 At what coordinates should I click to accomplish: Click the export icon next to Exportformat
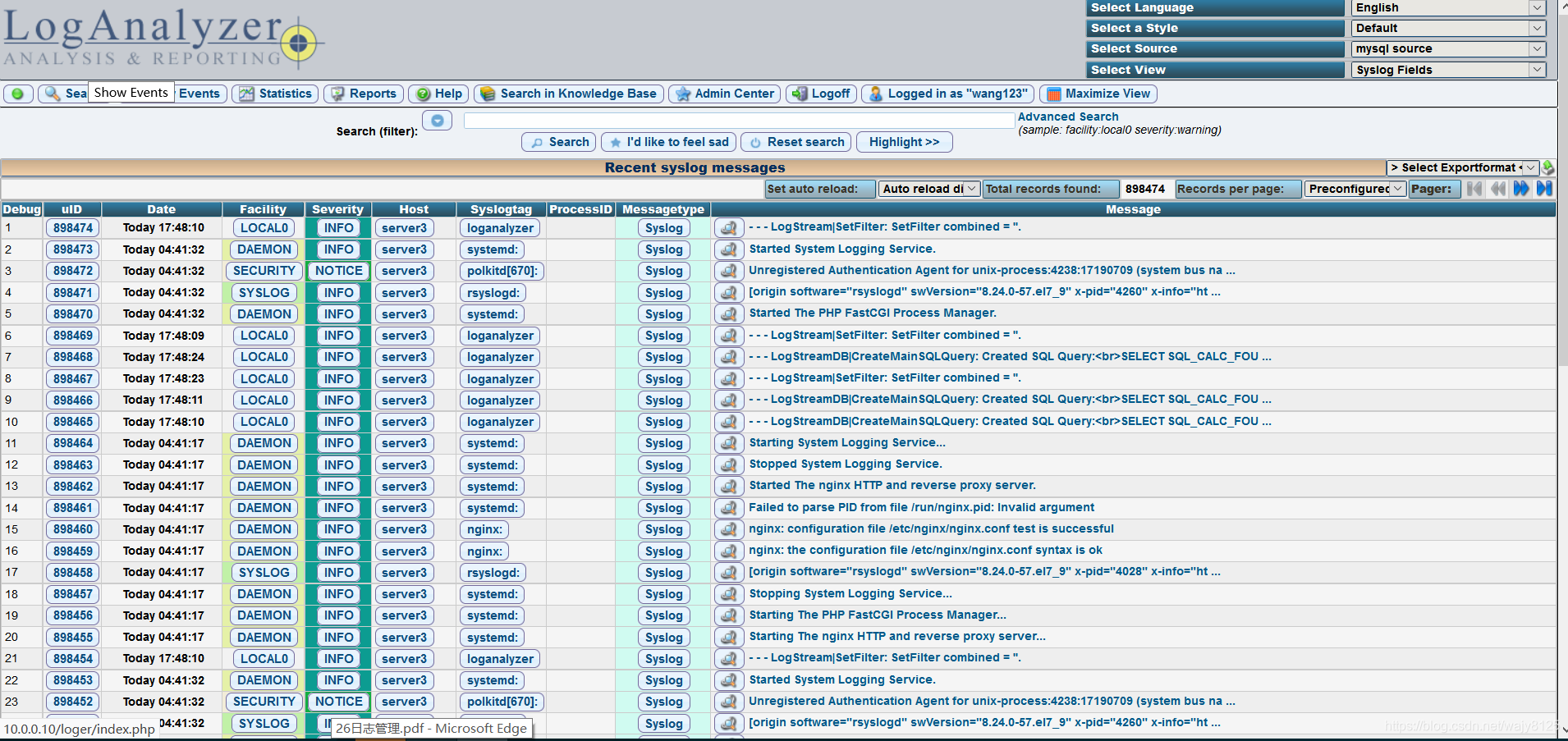pyautogui.click(x=1547, y=167)
